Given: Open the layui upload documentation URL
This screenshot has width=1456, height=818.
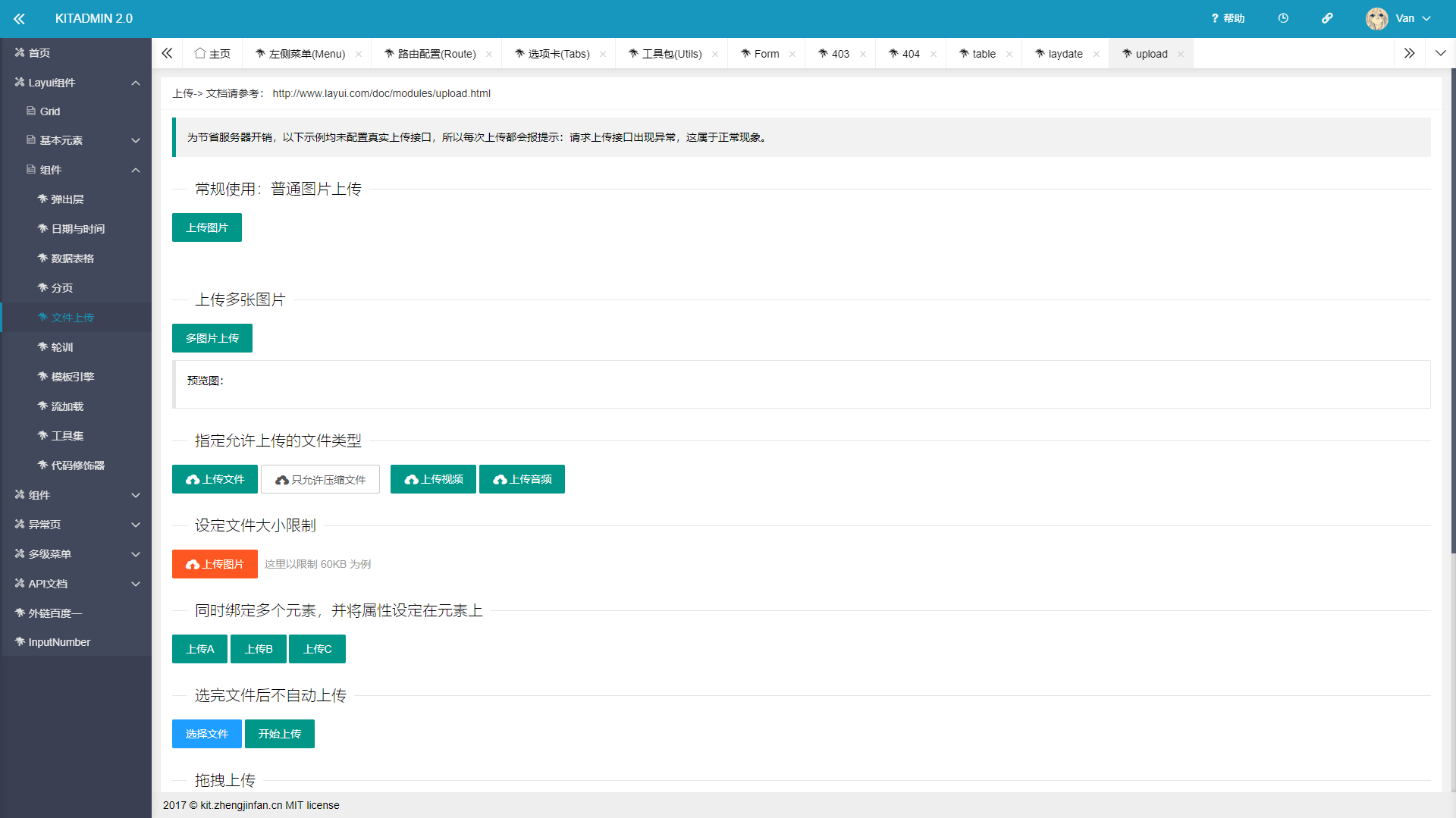Looking at the screenshot, I should click(x=381, y=93).
